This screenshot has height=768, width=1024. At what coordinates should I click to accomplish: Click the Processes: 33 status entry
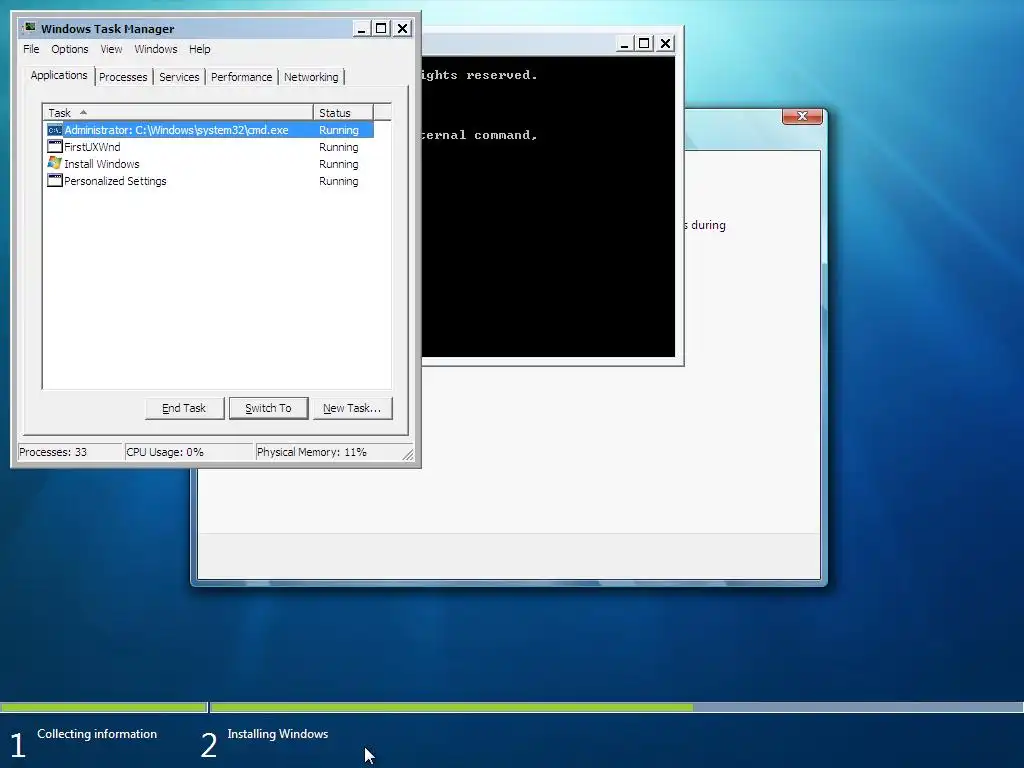tap(69, 452)
